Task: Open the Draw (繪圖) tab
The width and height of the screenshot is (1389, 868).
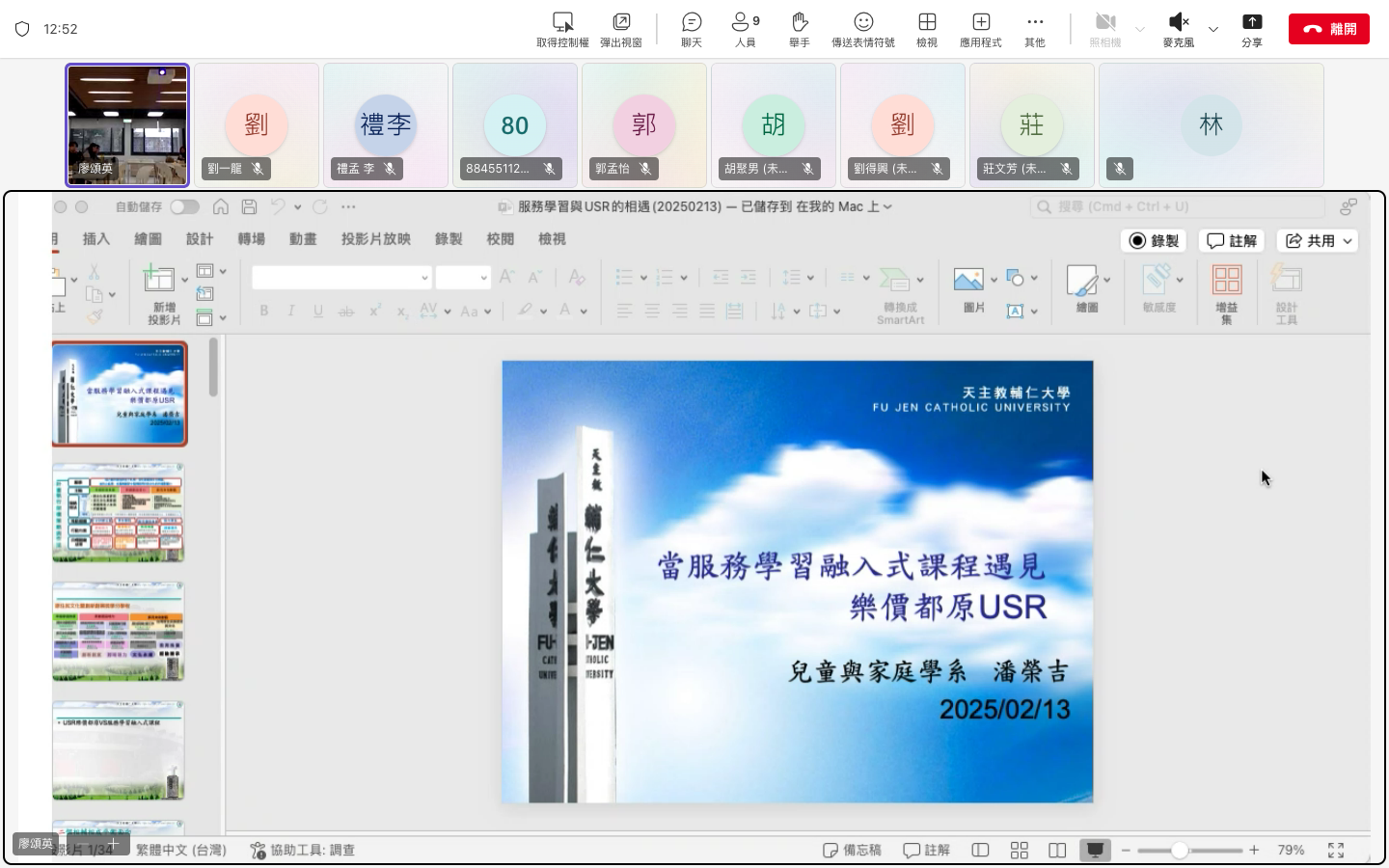Action: tap(148, 239)
